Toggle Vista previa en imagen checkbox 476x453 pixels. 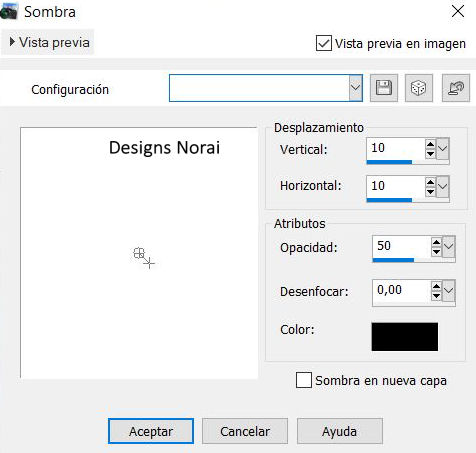(x=323, y=43)
